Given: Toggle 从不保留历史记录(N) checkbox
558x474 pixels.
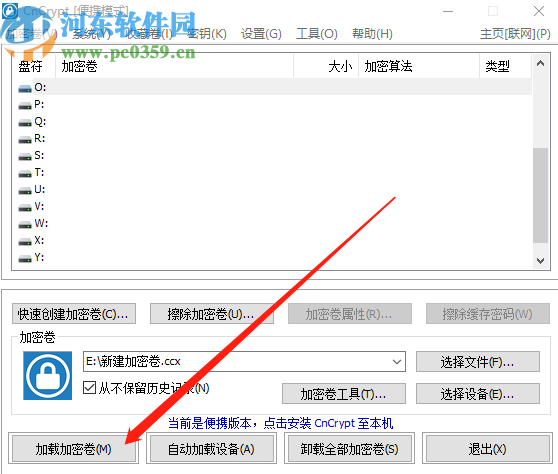Looking at the screenshot, I should (x=89, y=388).
